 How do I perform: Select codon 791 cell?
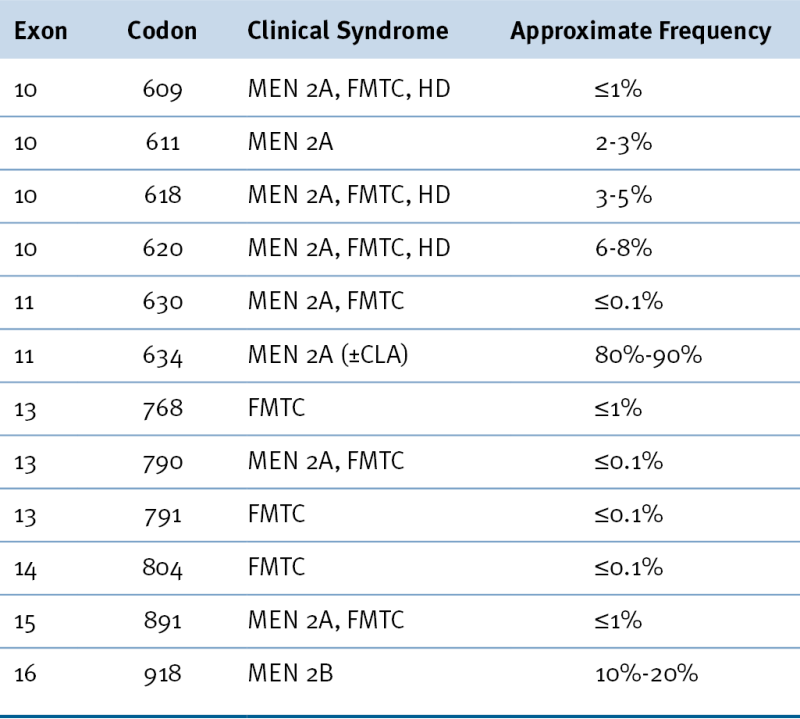pos(162,515)
